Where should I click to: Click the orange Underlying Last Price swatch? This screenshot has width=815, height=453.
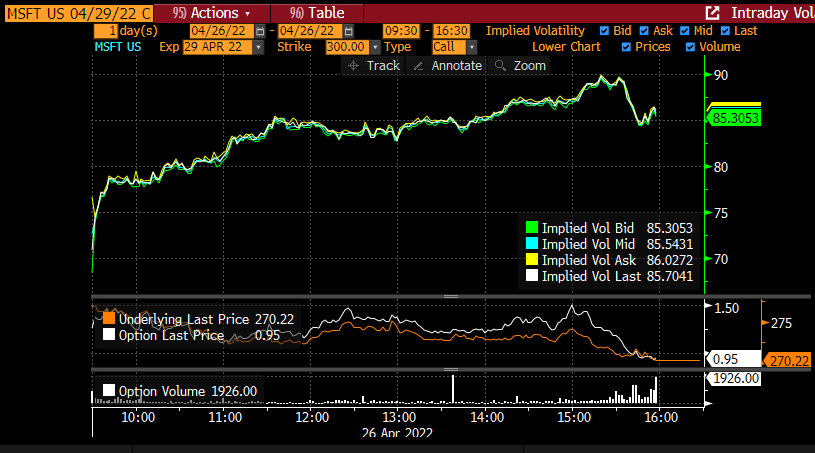[x=109, y=318]
